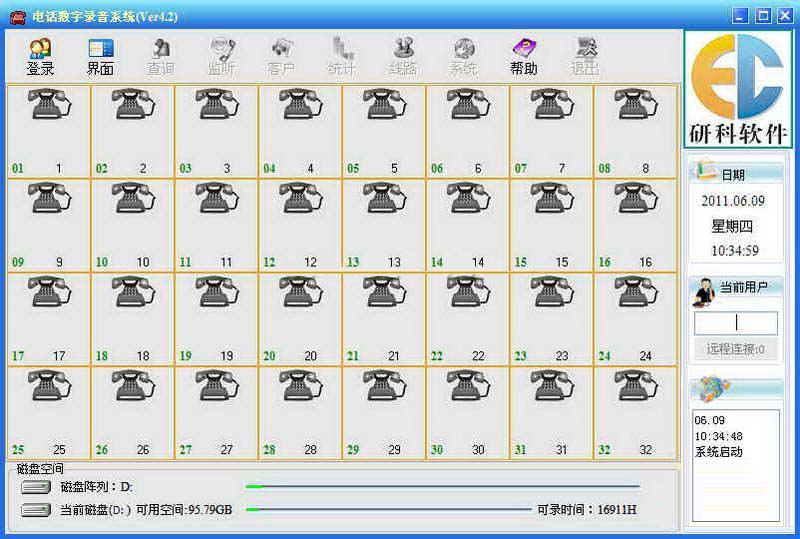
Task: Select the 监听 (Monitor) toolbar icon
Action: pyautogui.click(x=221, y=57)
